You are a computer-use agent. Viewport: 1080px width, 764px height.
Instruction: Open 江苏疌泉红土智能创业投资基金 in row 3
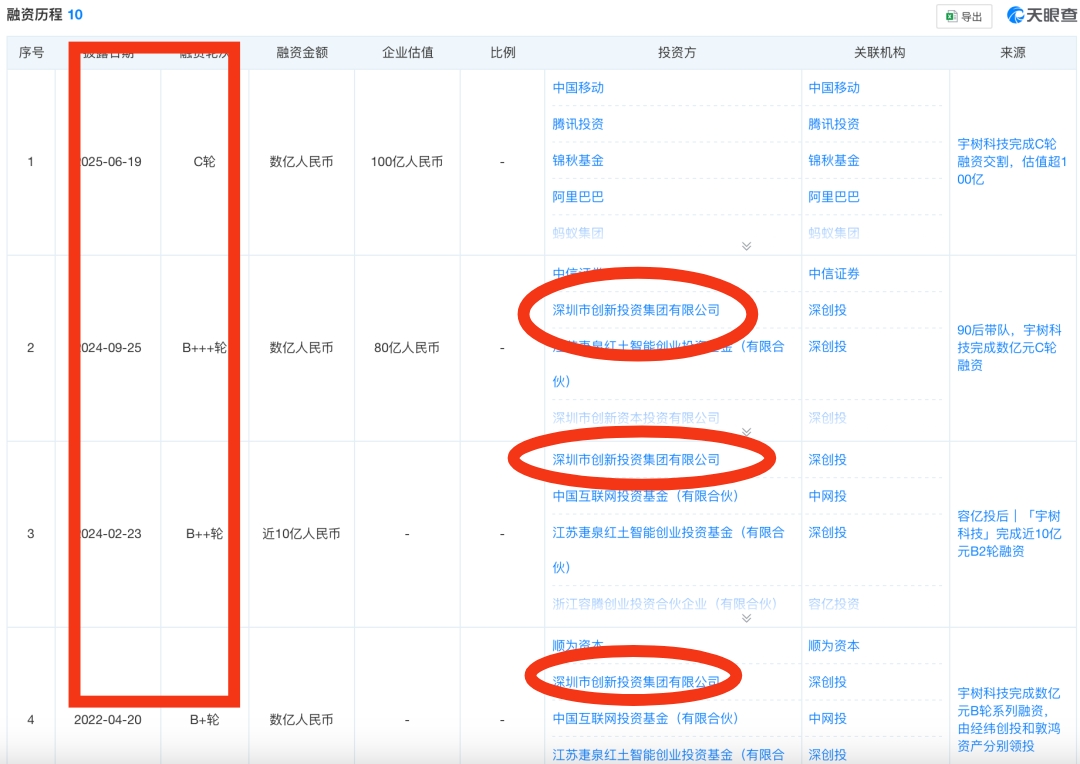click(668, 550)
